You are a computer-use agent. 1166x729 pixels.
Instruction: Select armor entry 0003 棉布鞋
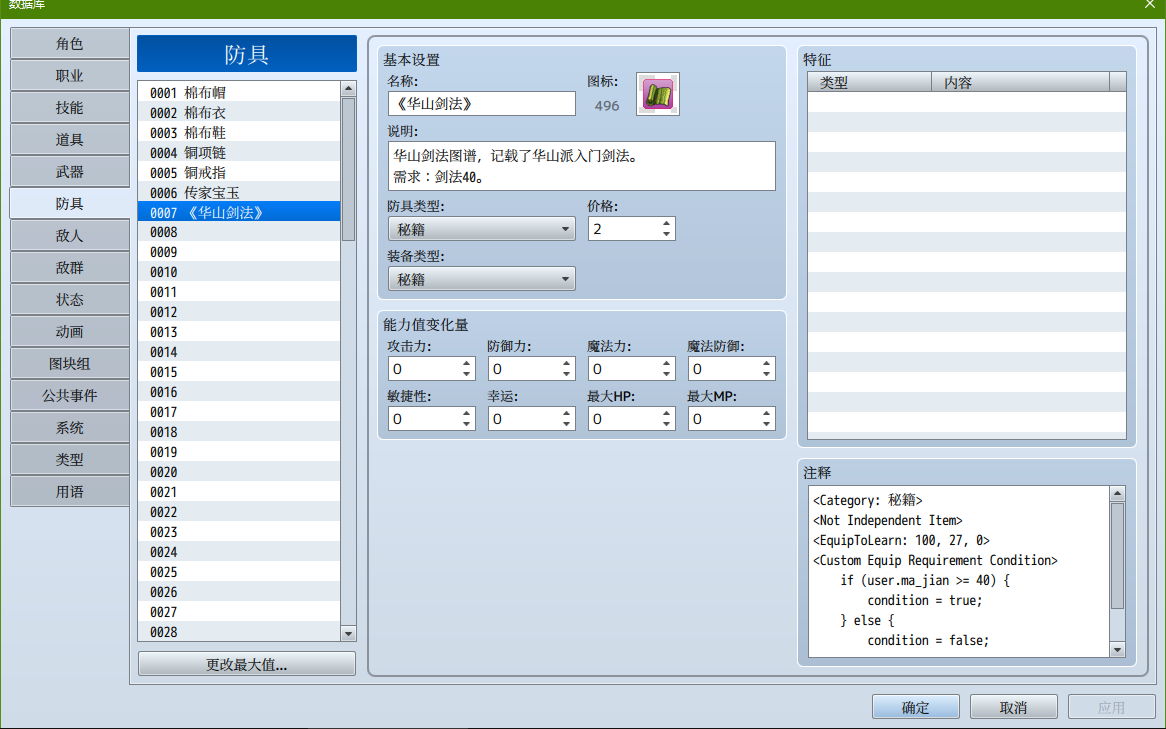[239, 132]
